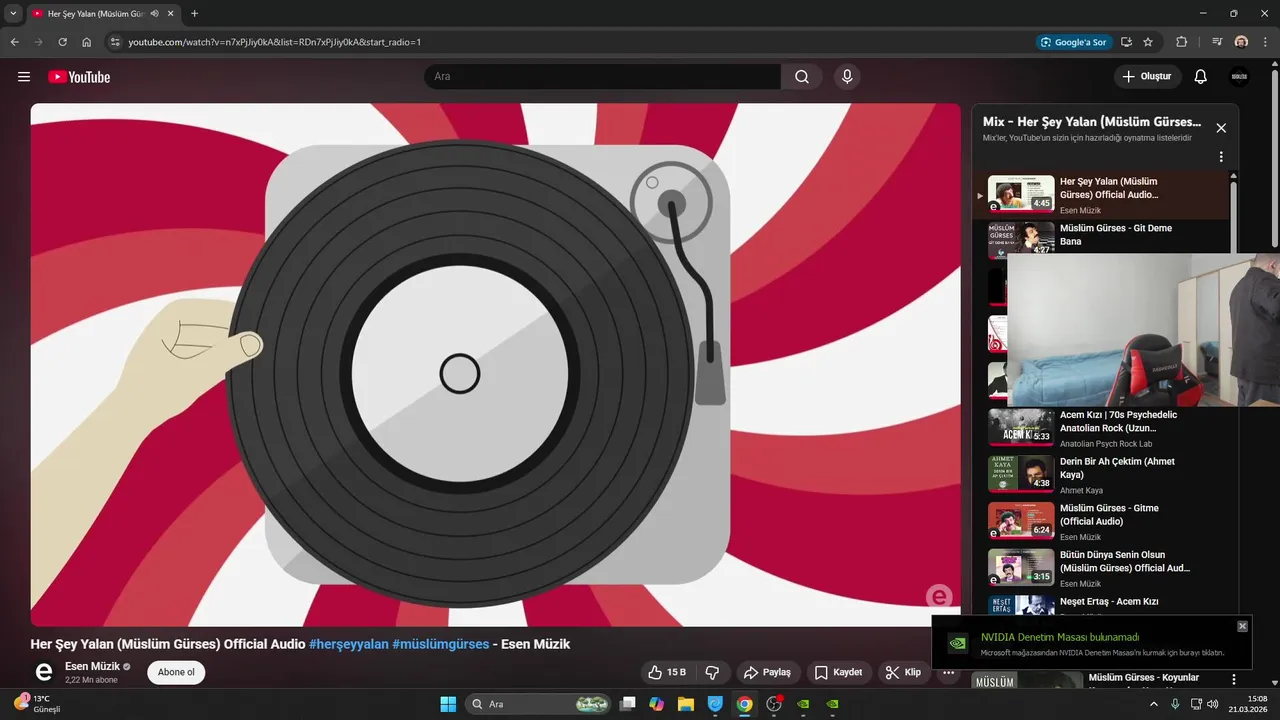
Task: Open the install-app icon in address bar
Action: [x=1126, y=42]
